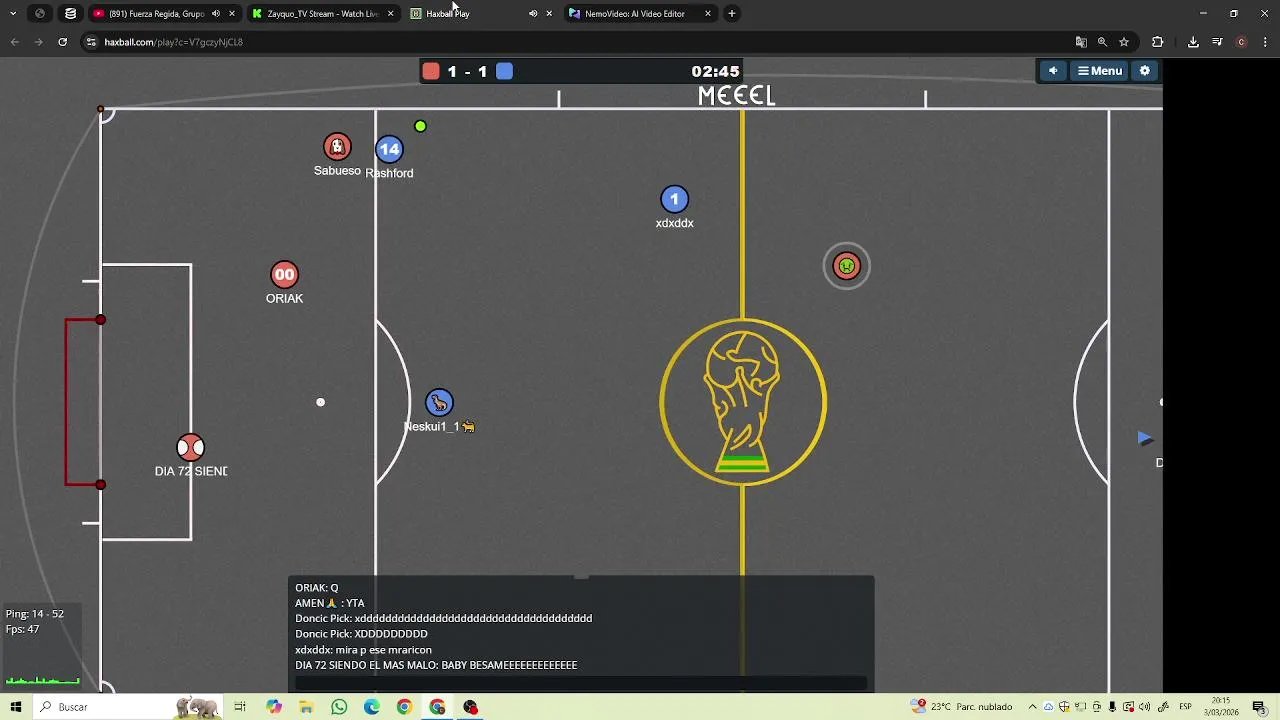Image resolution: width=1280 pixels, height=720 pixels.
Task: Switch to the Zayquo_TV Stream tab
Action: tap(322, 14)
